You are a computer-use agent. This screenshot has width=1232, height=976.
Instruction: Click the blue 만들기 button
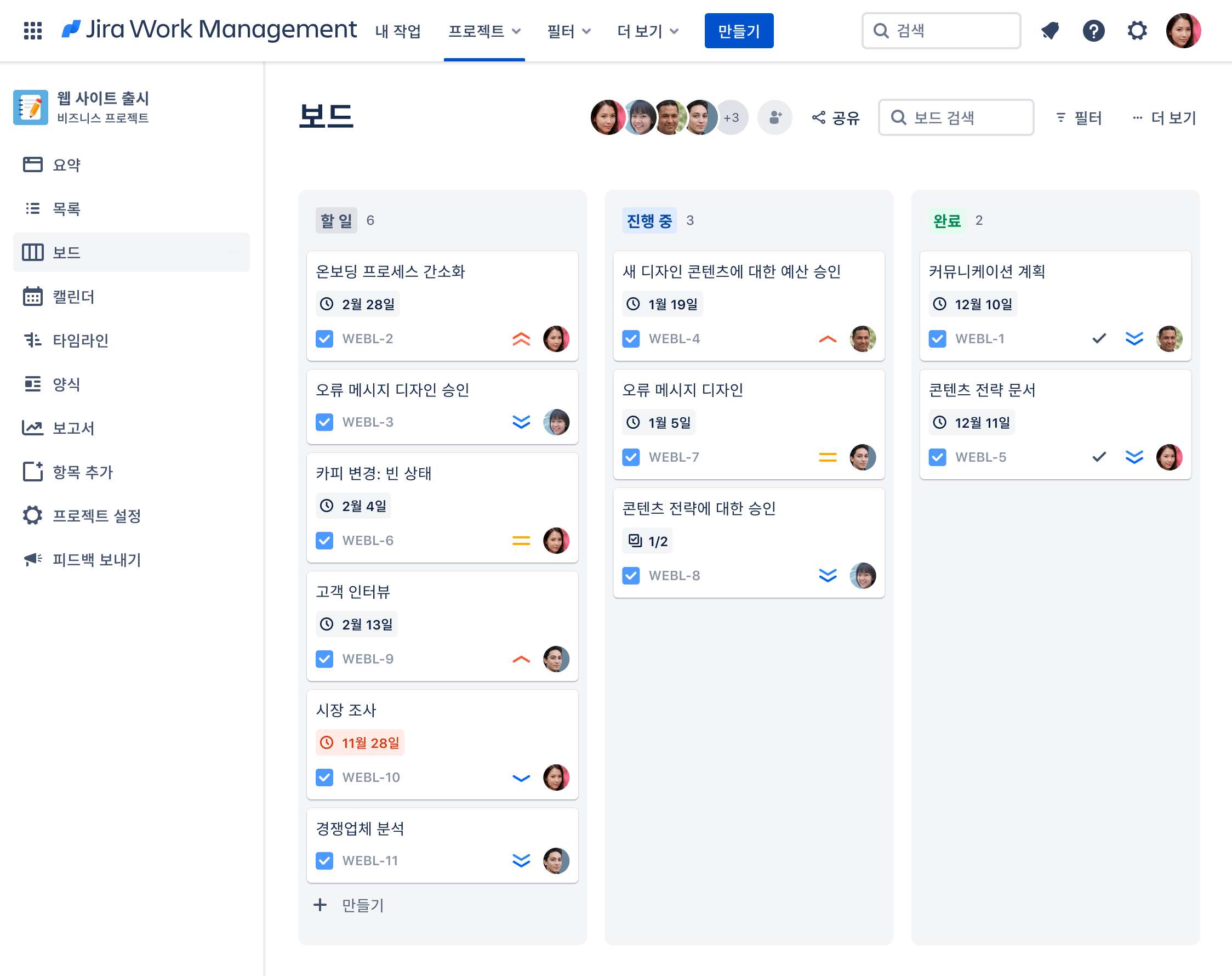coord(739,31)
